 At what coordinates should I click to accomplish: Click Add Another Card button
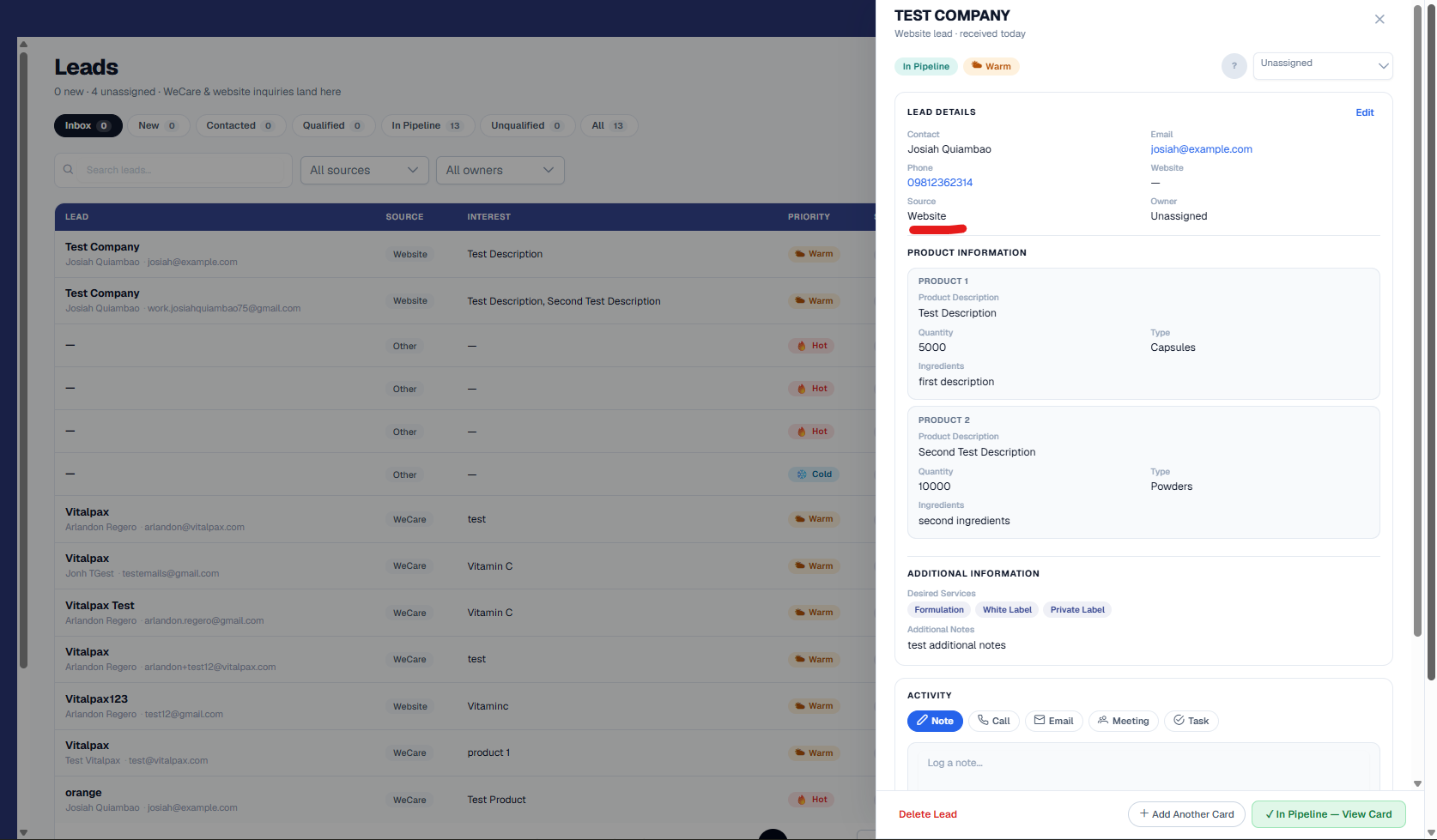1186,814
